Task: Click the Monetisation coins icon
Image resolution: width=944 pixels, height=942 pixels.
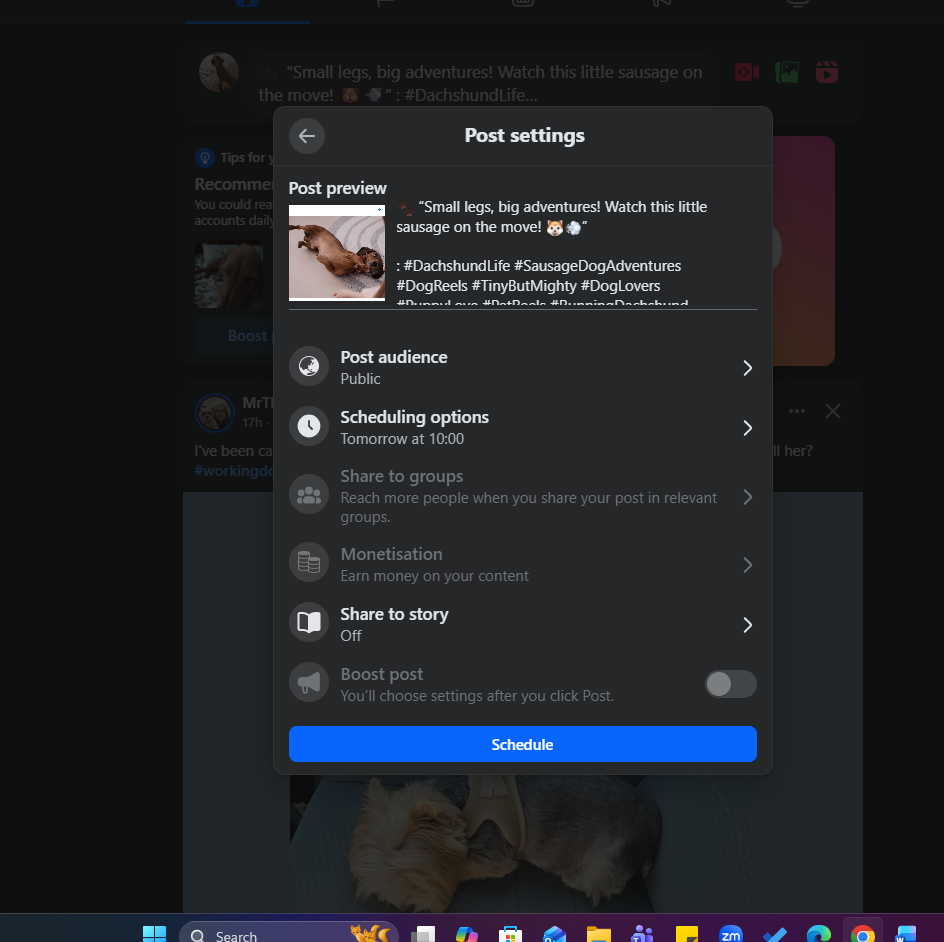Action: click(309, 563)
